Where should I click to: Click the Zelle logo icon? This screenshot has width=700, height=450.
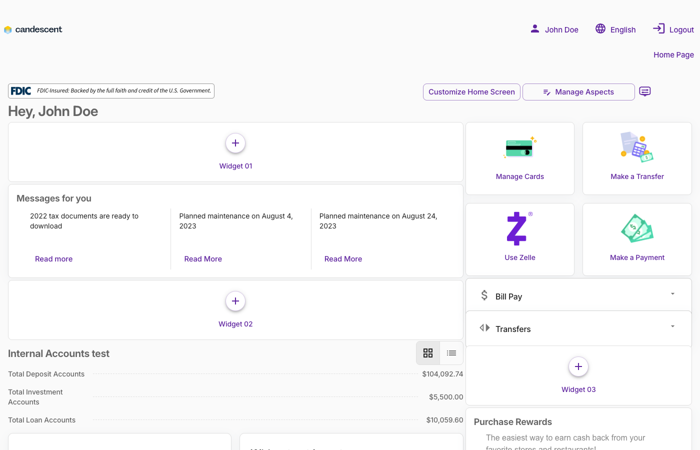pyautogui.click(x=519, y=228)
